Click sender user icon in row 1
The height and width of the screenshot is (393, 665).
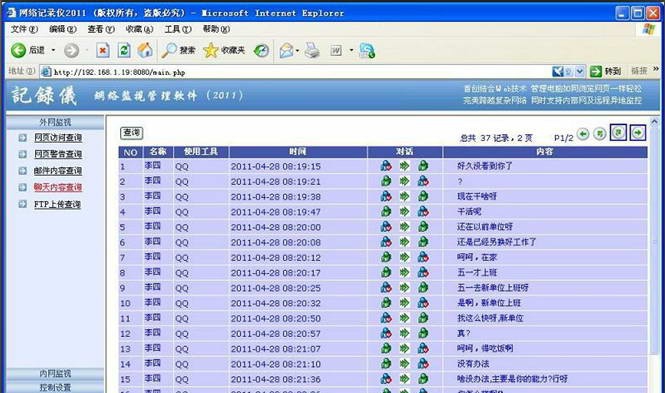click(386, 166)
